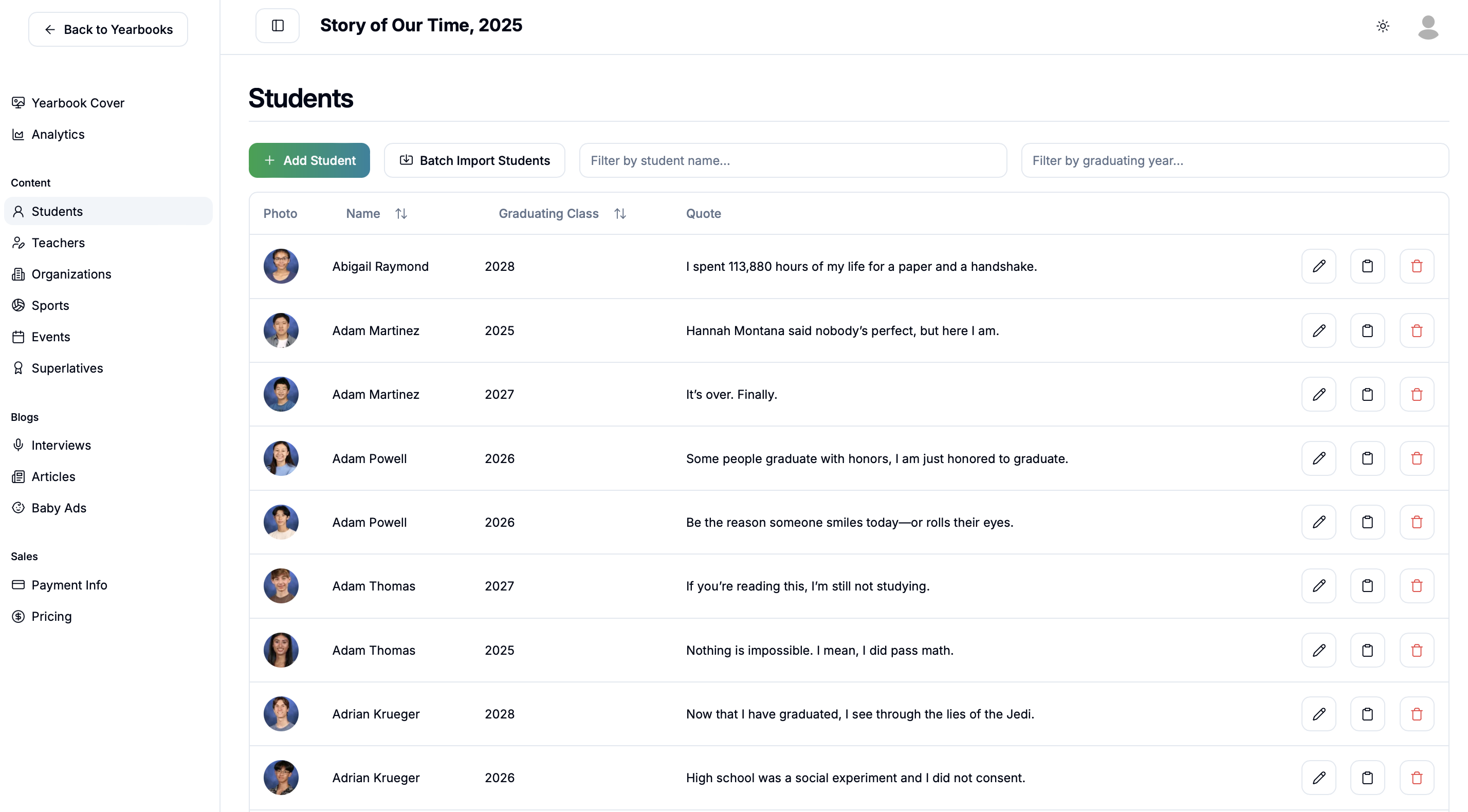Open Adam Powell's profile photo thumbnail
The height and width of the screenshot is (812, 1468).
[x=281, y=458]
